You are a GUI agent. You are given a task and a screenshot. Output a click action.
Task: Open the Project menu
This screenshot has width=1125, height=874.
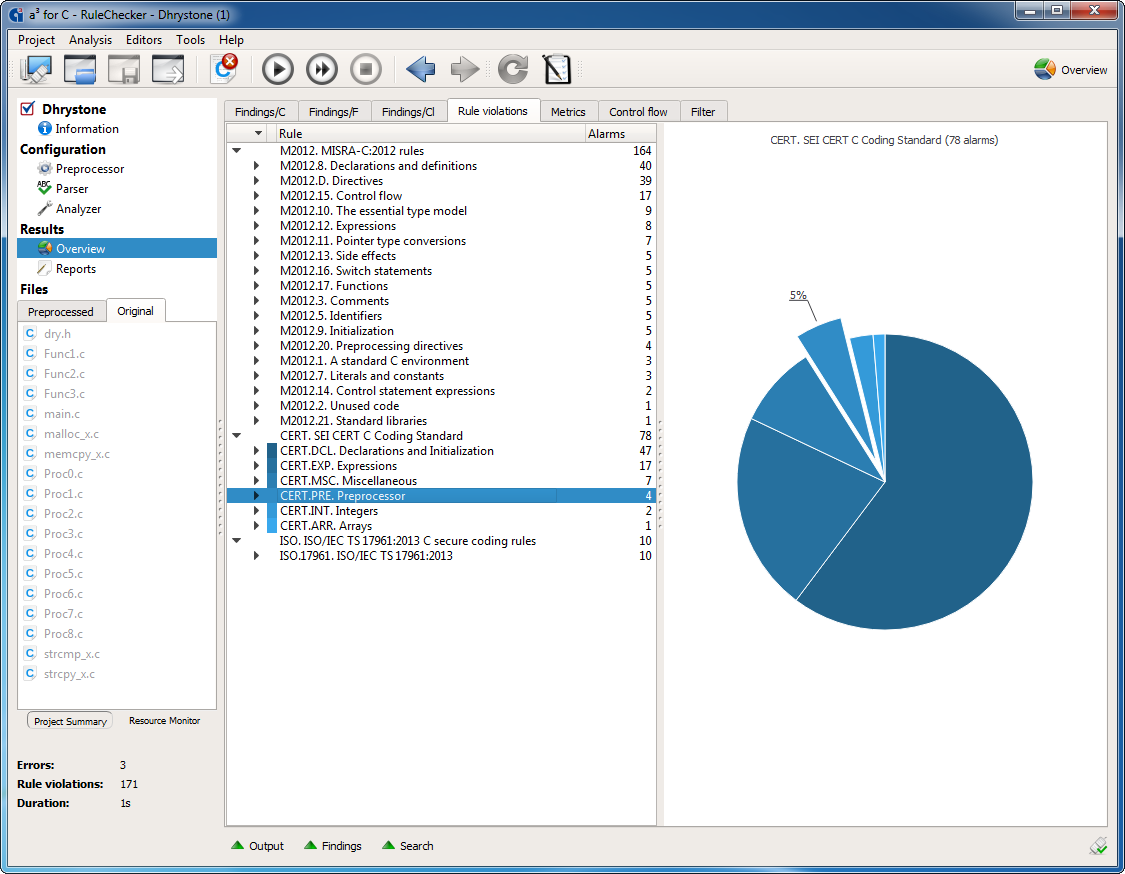[36, 40]
